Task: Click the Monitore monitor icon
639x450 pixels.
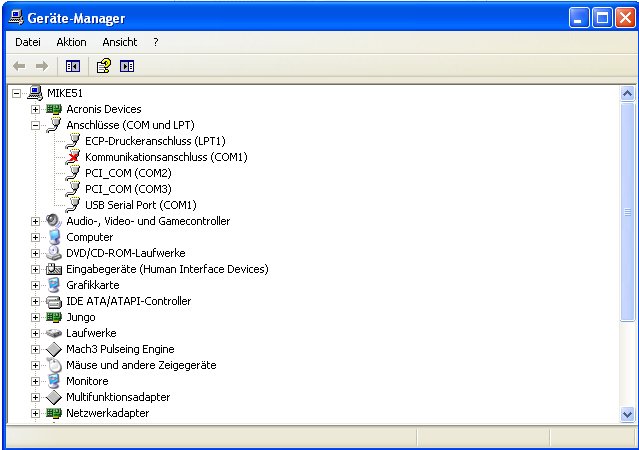Action: [x=54, y=381]
